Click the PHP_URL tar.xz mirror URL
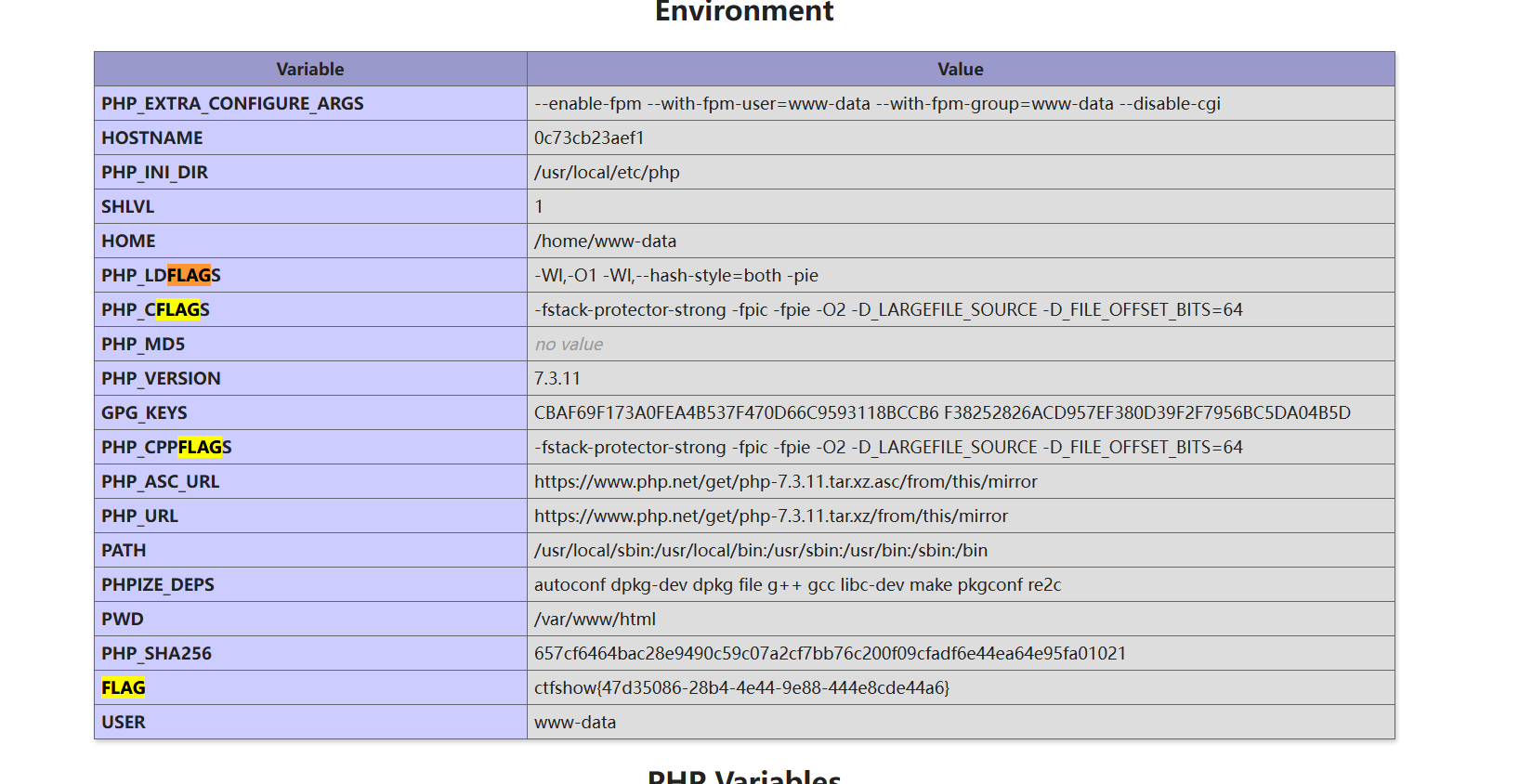The width and height of the screenshot is (1532, 784). [770, 516]
